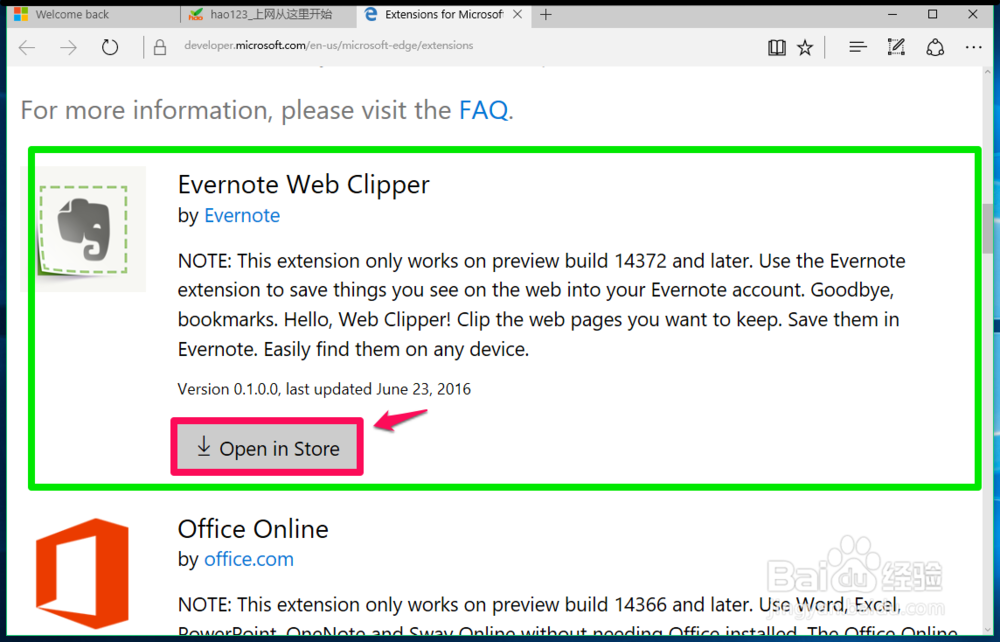This screenshot has width=1000, height=642.
Task: Go forward to the next page
Action: point(68,47)
